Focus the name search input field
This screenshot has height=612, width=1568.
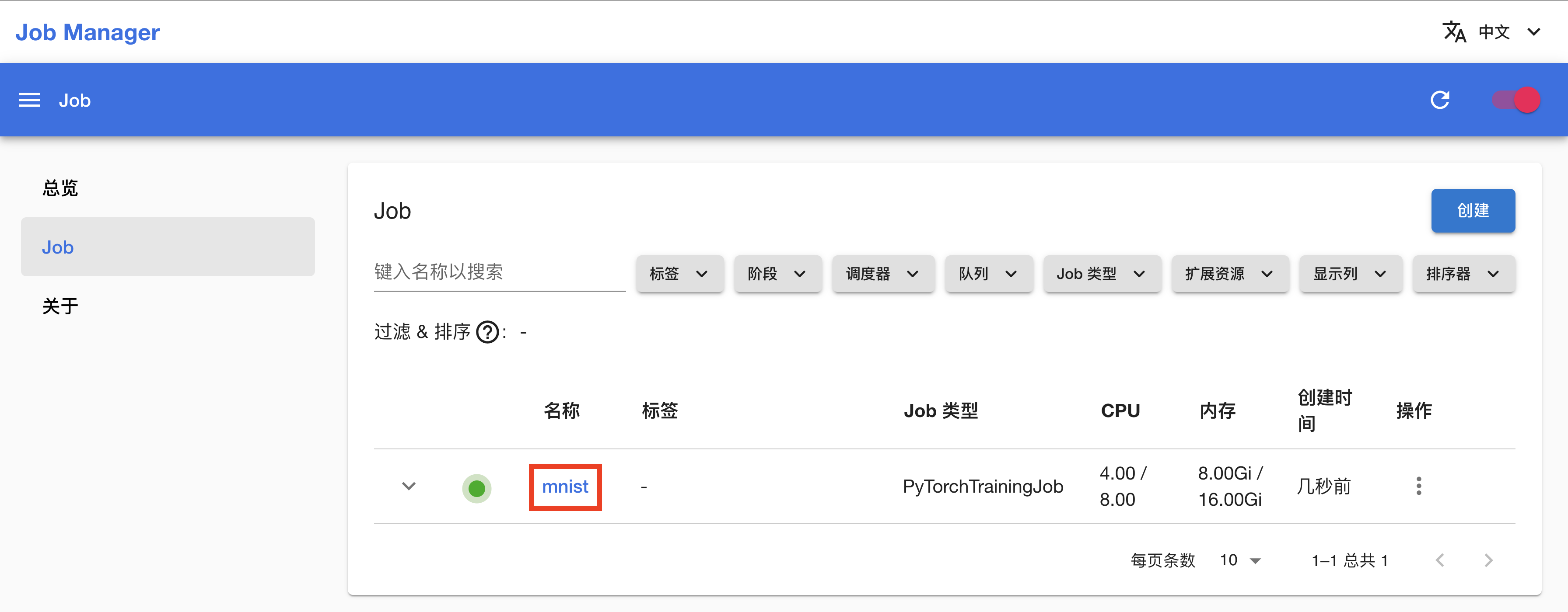(499, 272)
